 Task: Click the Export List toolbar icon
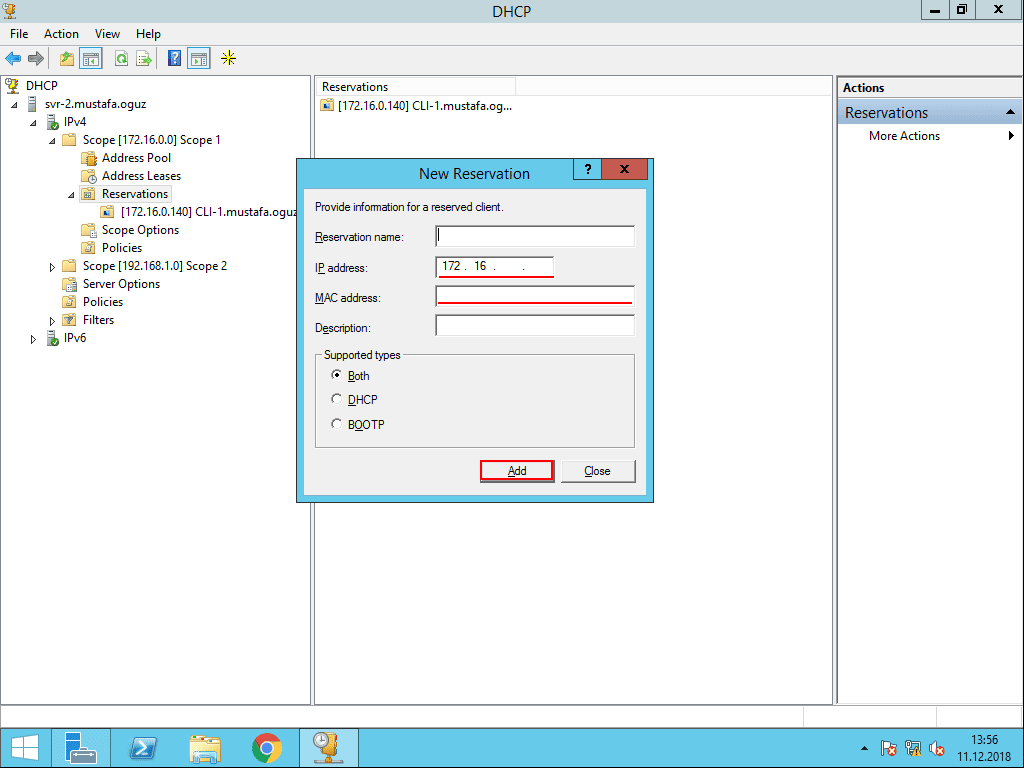(x=144, y=59)
